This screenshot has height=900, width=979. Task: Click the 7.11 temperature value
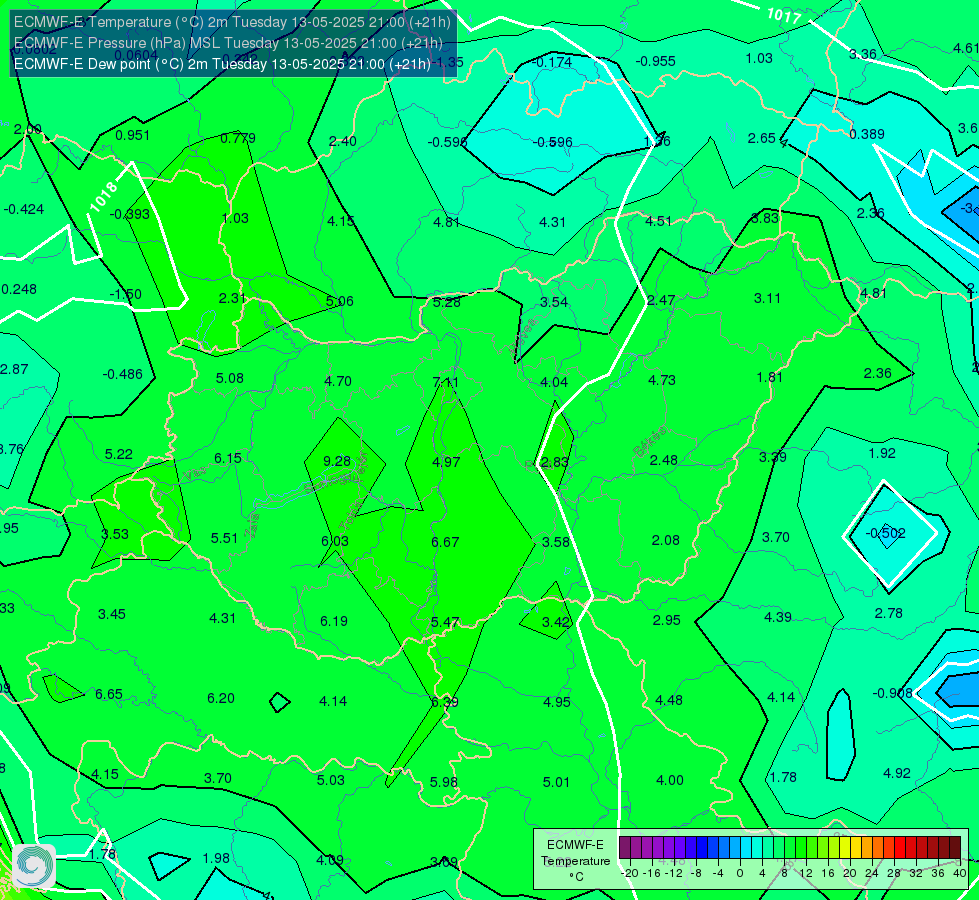click(x=445, y=382)
